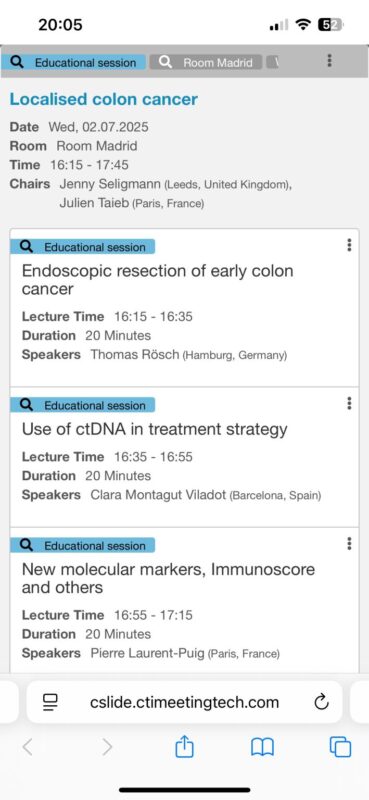Open options menu for Endoscopic resection lecture
The width and height of the screenshot is (369, 800).
tap(349, 245)
